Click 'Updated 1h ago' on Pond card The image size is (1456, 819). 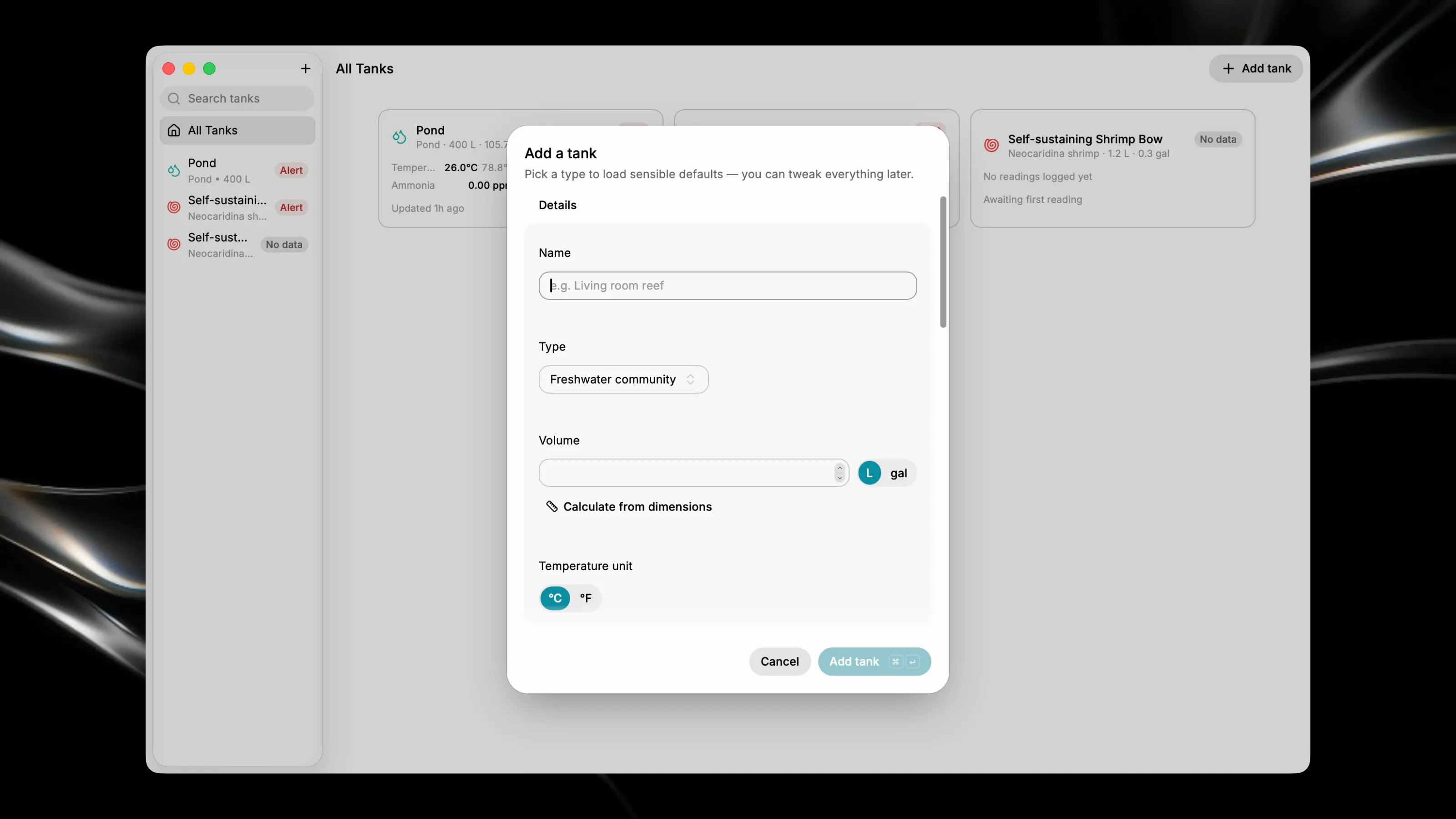[427, 208]
